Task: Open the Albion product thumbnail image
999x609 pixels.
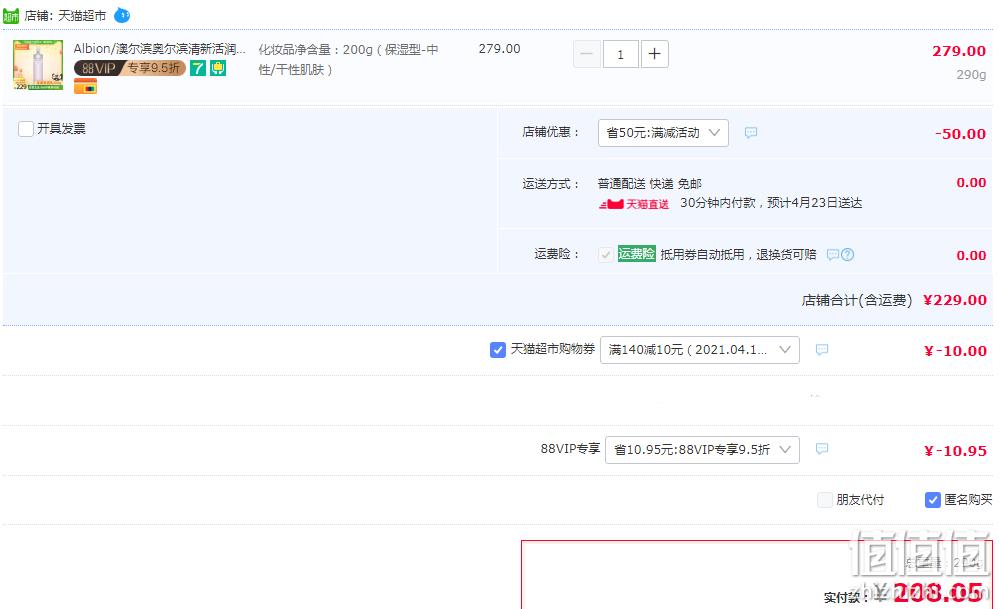Action: pyautogui.click(x=38, y=65)
